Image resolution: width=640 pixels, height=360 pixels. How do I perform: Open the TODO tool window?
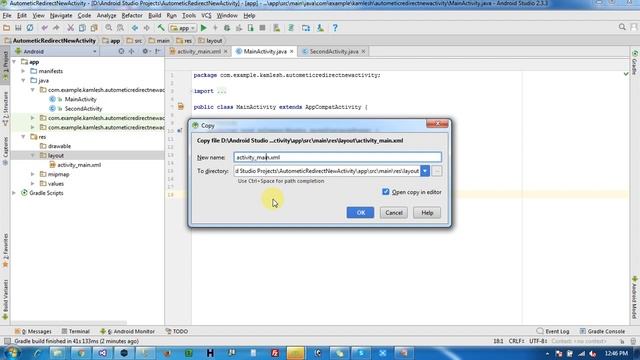tap(177, 331)
